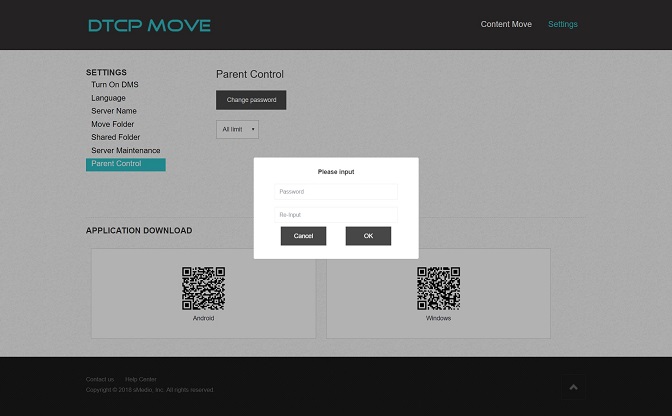
Task: Click the Android QR code
Action: tap(203, 288)
